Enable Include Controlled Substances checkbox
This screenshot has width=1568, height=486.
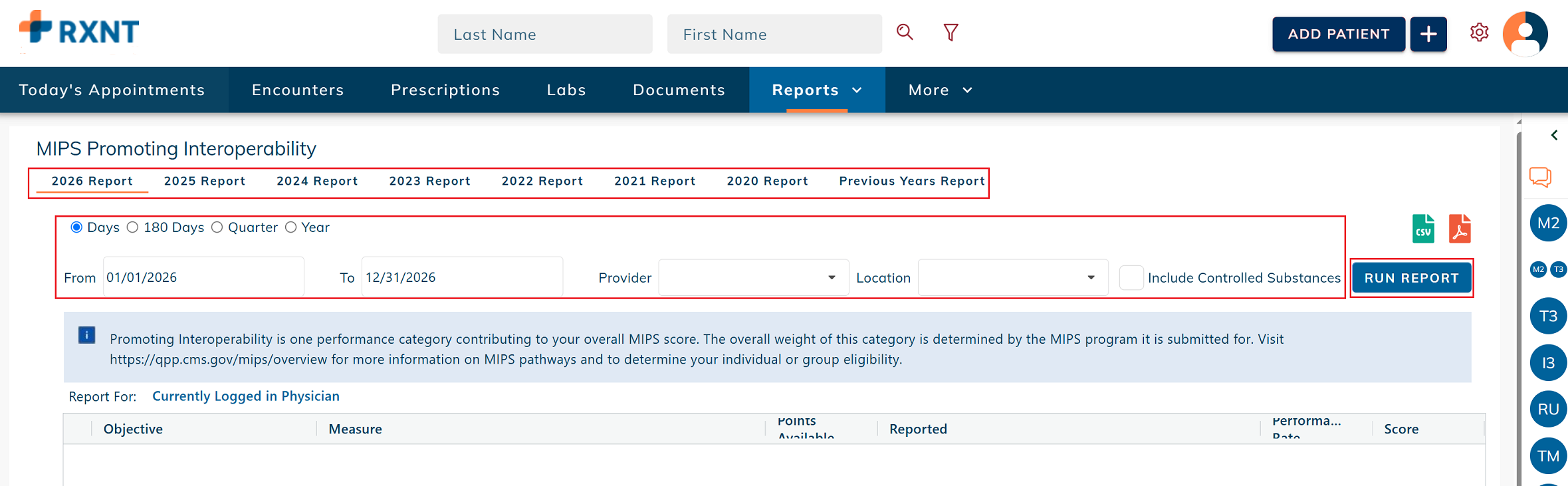1131,277
